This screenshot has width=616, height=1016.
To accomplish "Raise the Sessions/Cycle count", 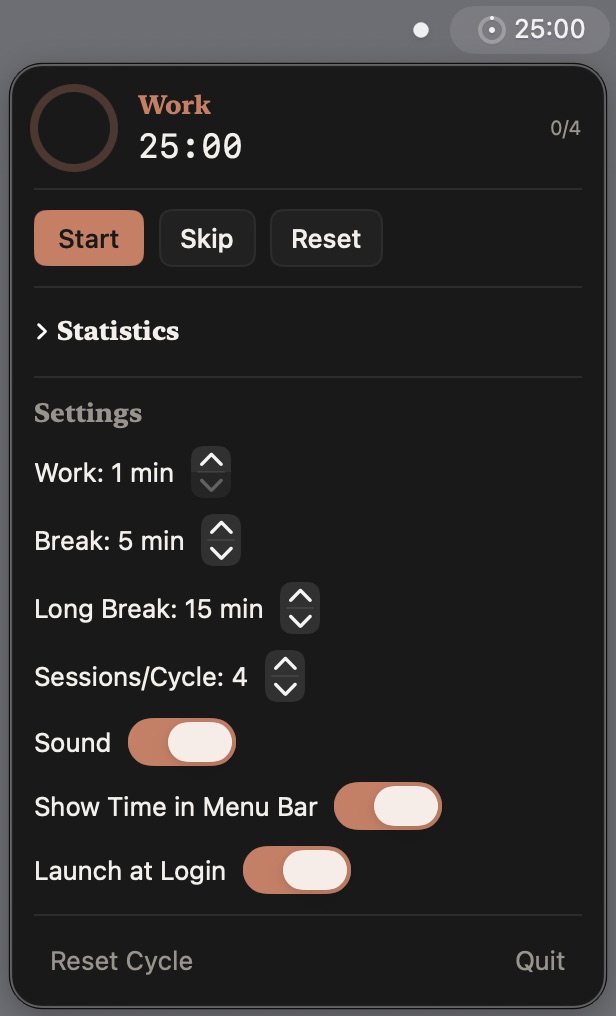I will coord(284,664).
